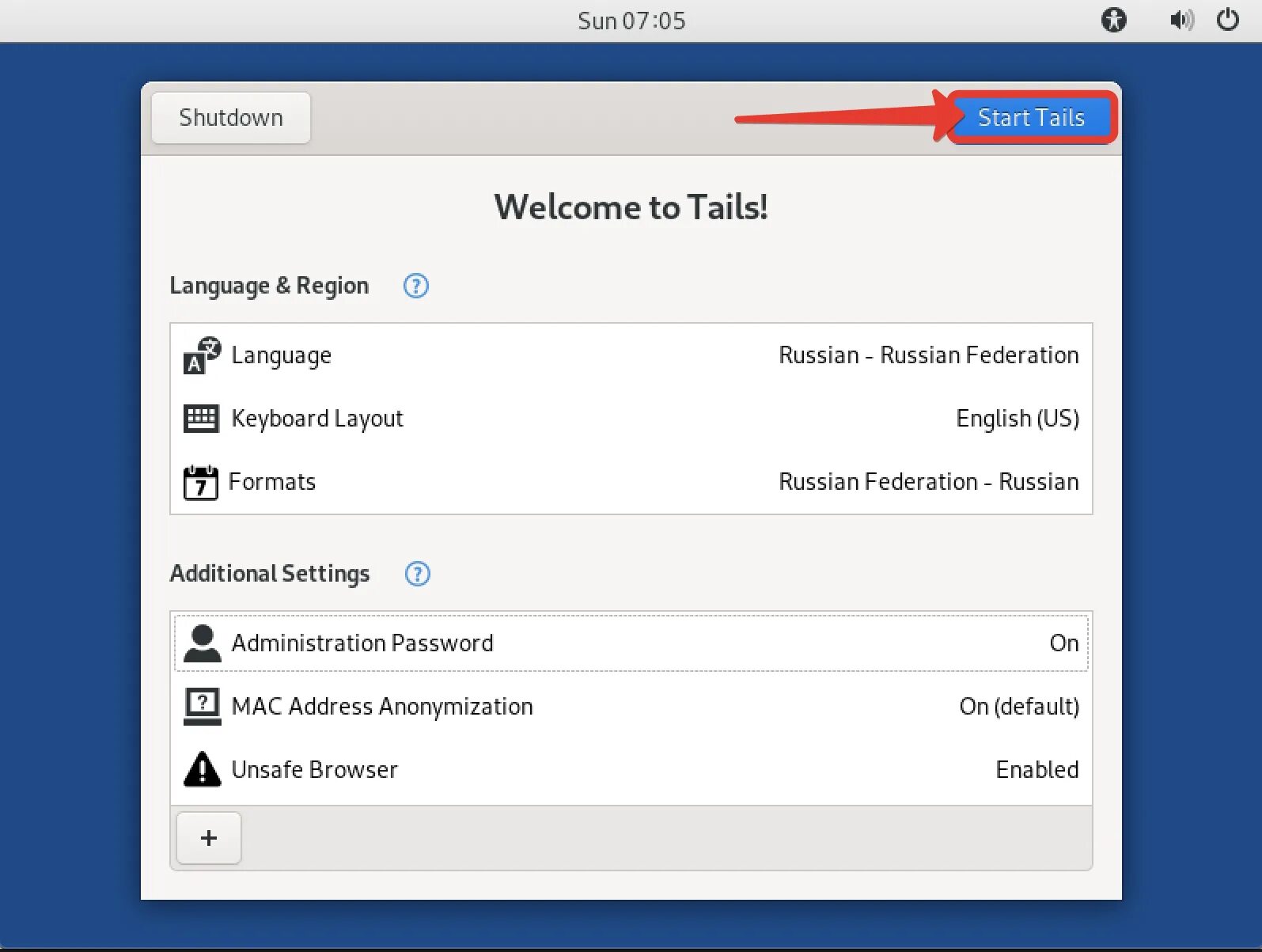Toggle Unsafe Browser Enabled setting
The width and height of the screenshot is (1262, 952).
click(x=1037, y=769)
